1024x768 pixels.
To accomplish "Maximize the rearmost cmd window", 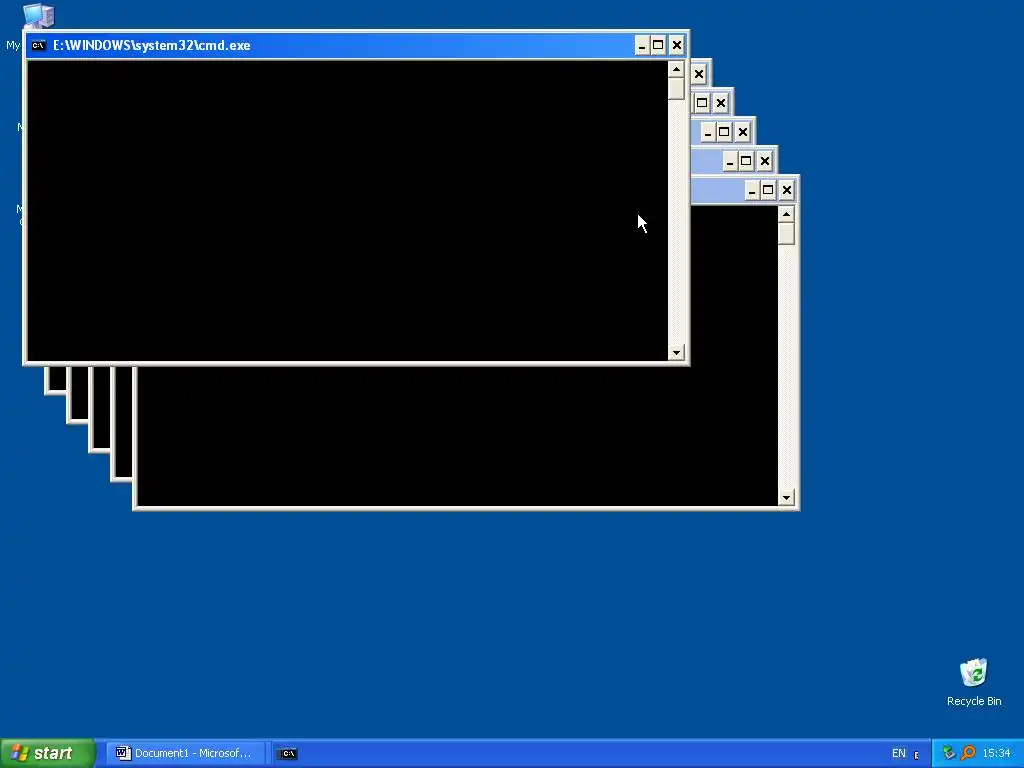I will click(769, 190).
